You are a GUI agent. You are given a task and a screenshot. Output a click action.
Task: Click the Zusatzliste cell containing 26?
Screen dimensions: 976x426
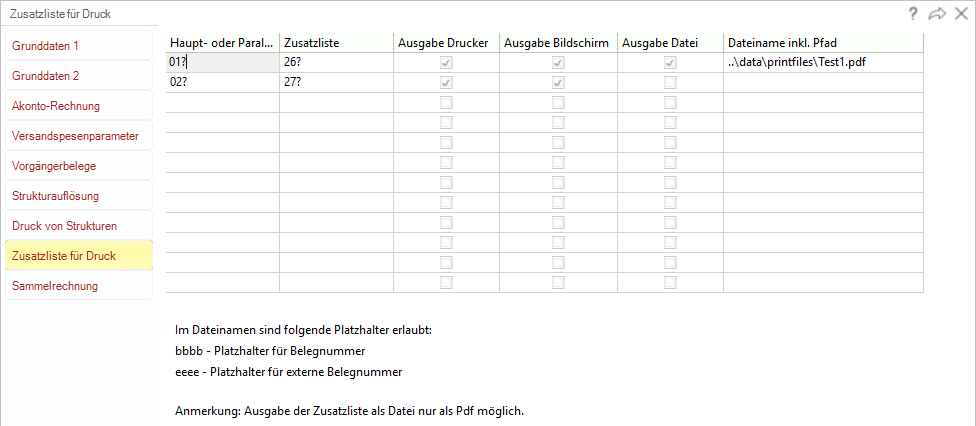point(336,62)
